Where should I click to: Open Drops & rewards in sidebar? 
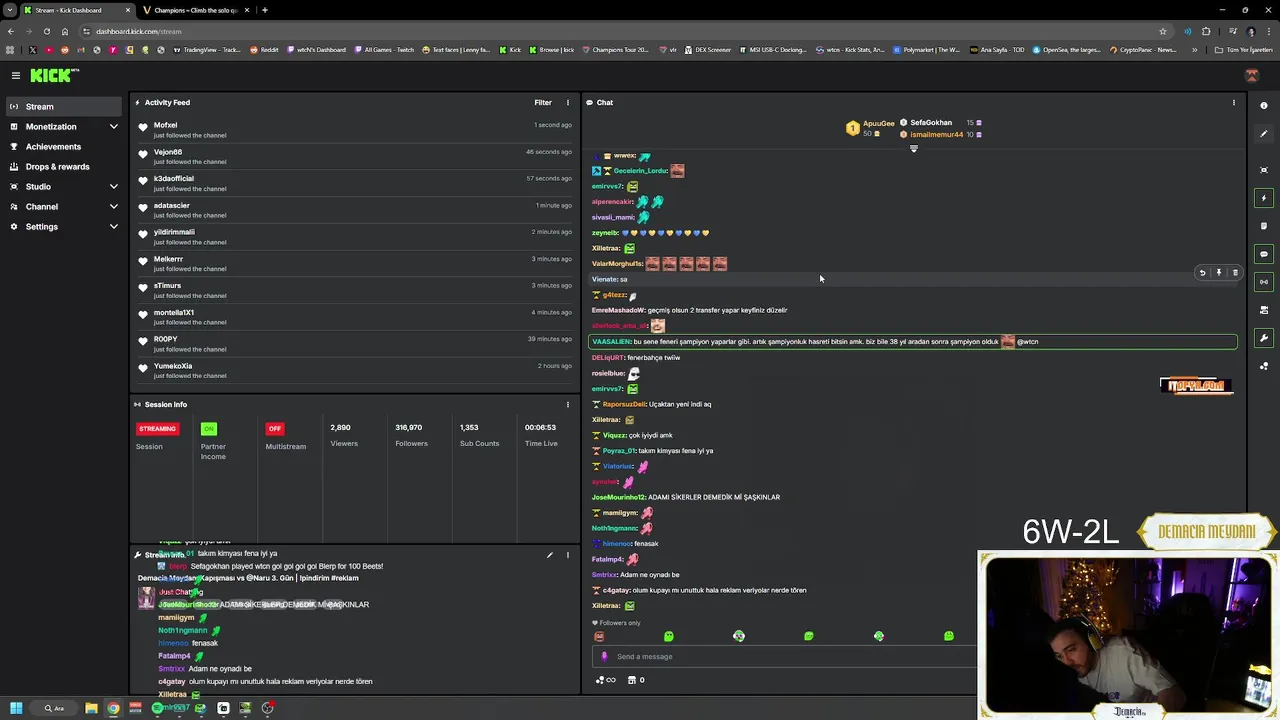coord(62,166)
